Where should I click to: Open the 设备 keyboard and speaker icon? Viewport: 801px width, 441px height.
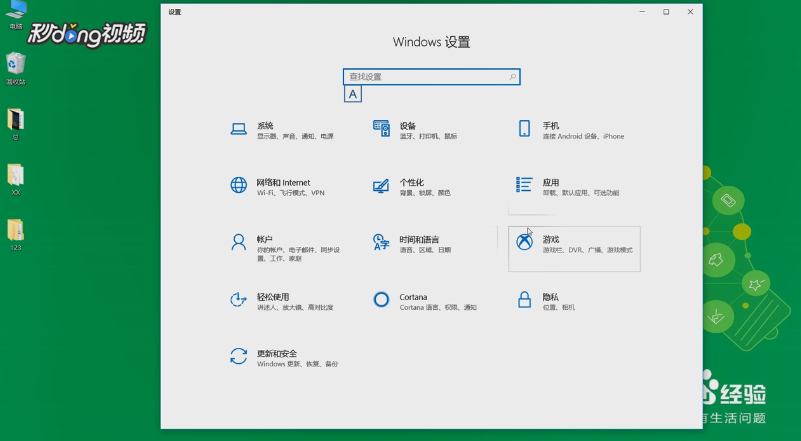[x=381, y=128]
